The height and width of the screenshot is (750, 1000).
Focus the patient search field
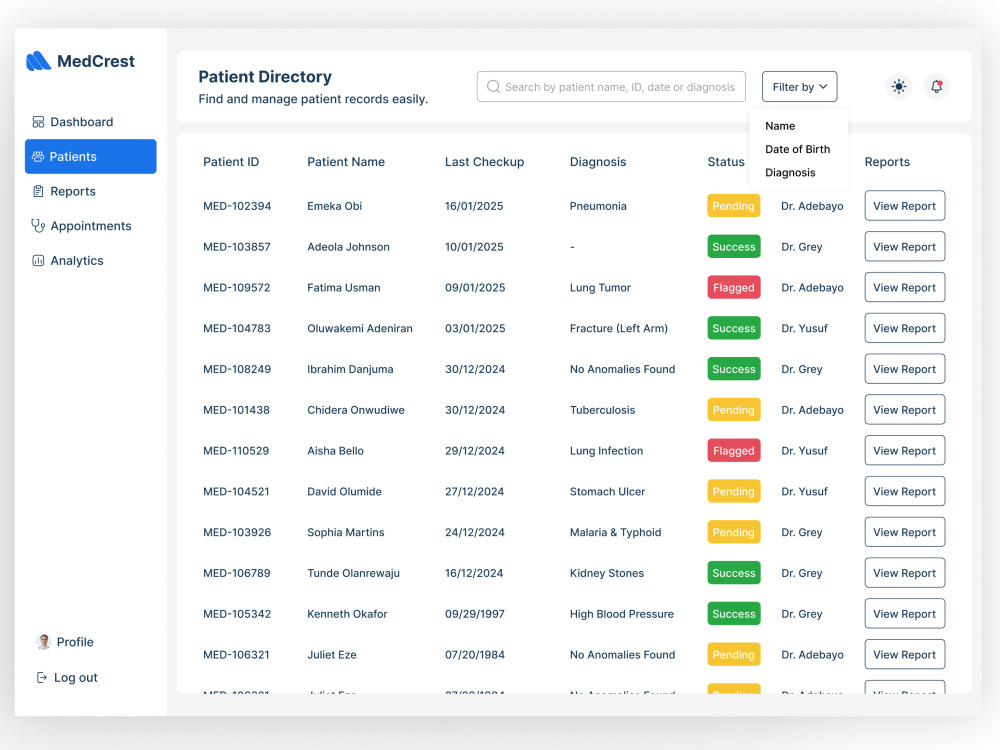coord(611,87)
